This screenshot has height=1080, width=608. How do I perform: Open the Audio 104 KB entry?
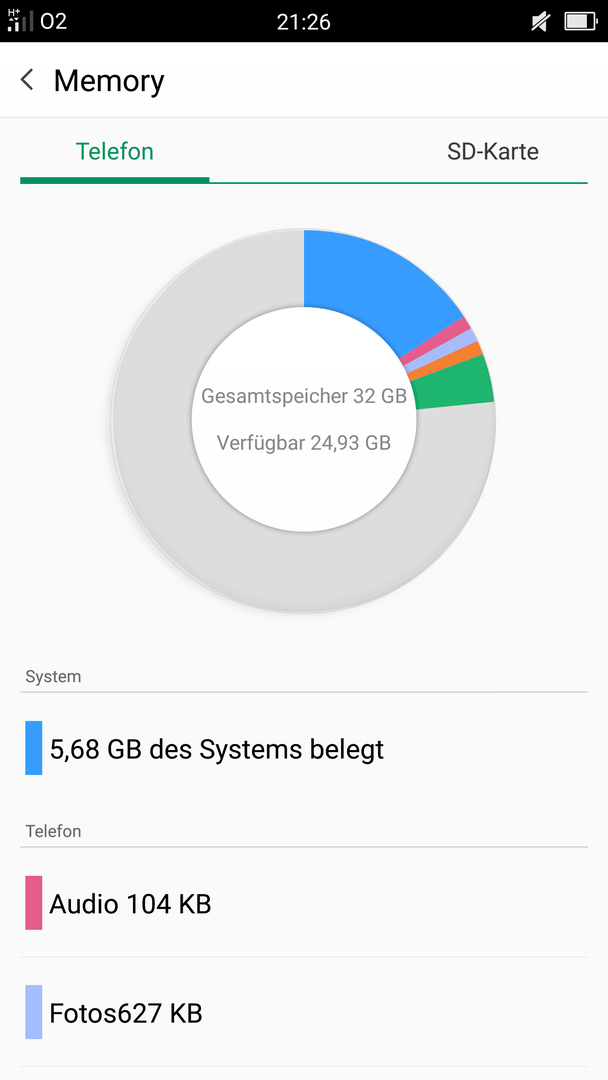point(304,903)
